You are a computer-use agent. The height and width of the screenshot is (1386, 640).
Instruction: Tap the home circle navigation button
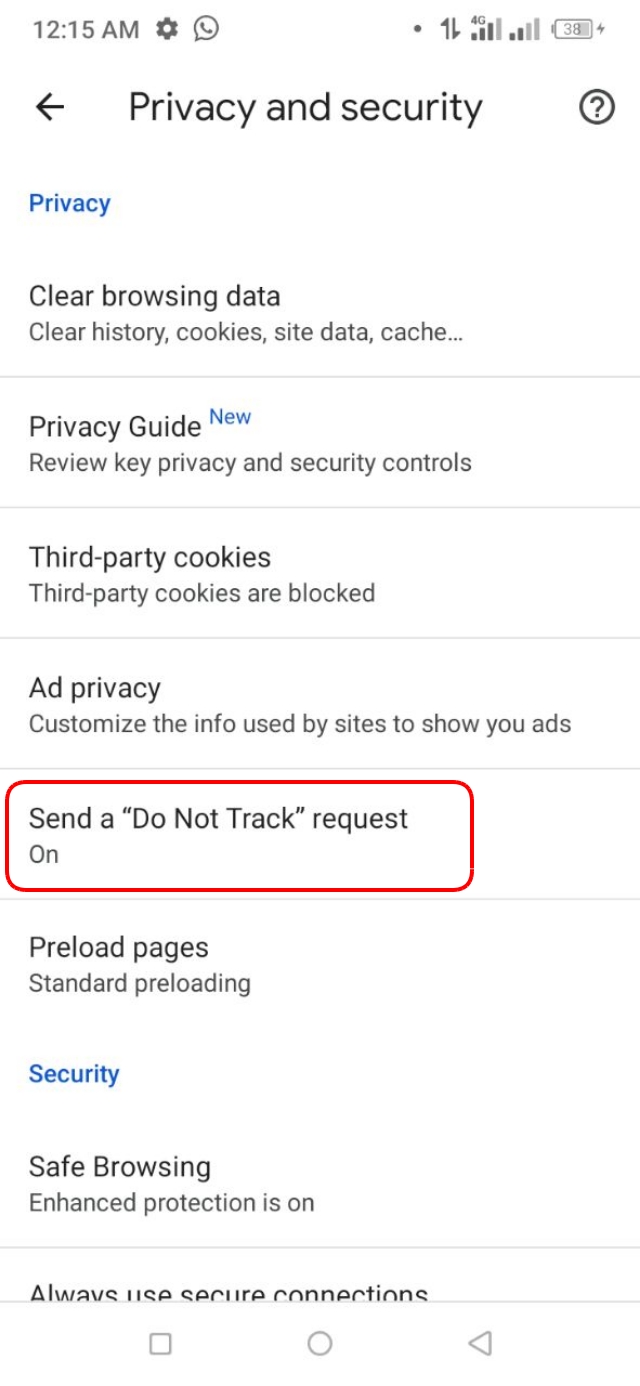[x=320, y=1344]
